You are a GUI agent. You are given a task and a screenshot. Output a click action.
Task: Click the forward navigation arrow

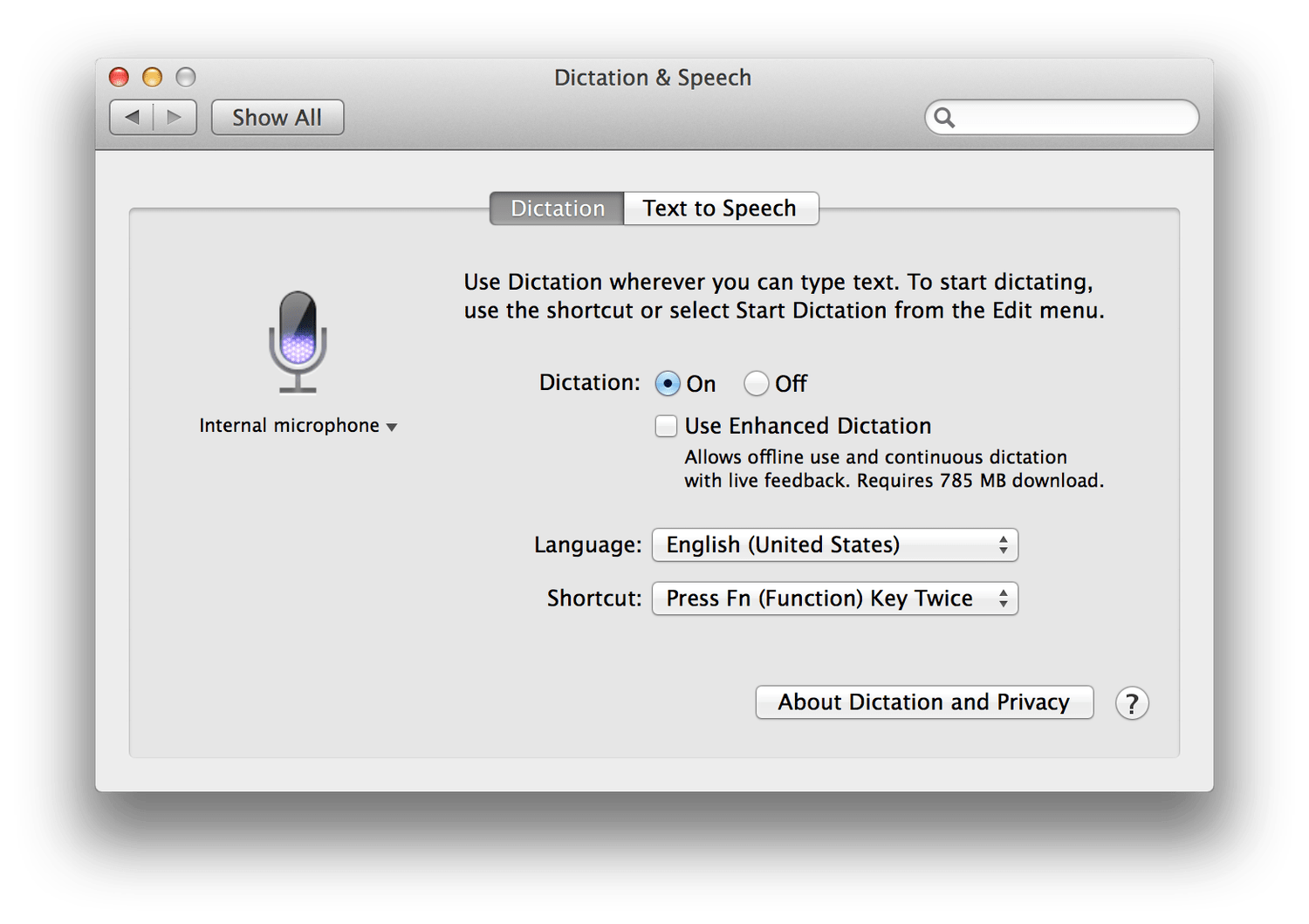click(x=175, y=117)
